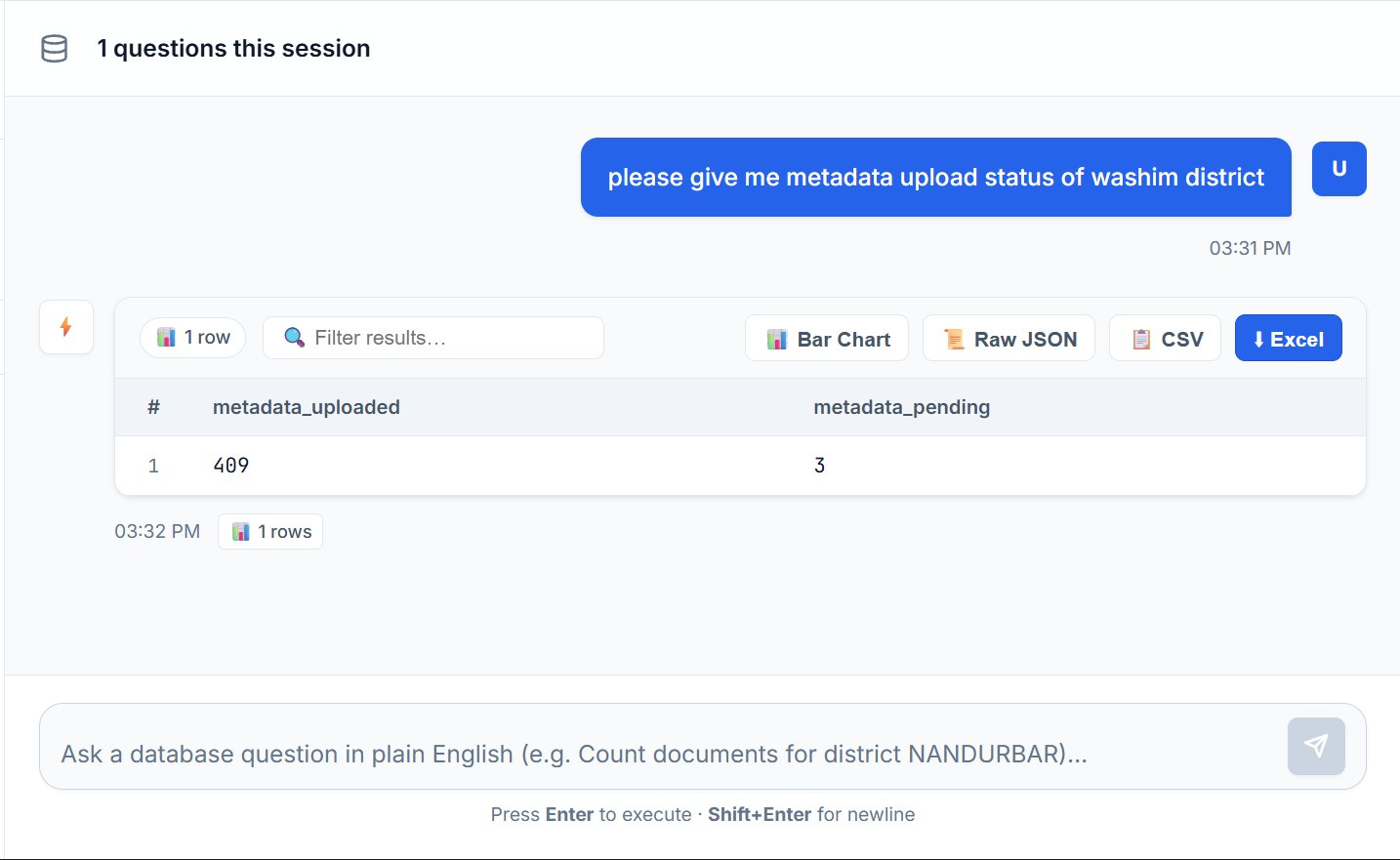Select the metadata_pending value 3
1400x860 pixels.
[820, 466]
